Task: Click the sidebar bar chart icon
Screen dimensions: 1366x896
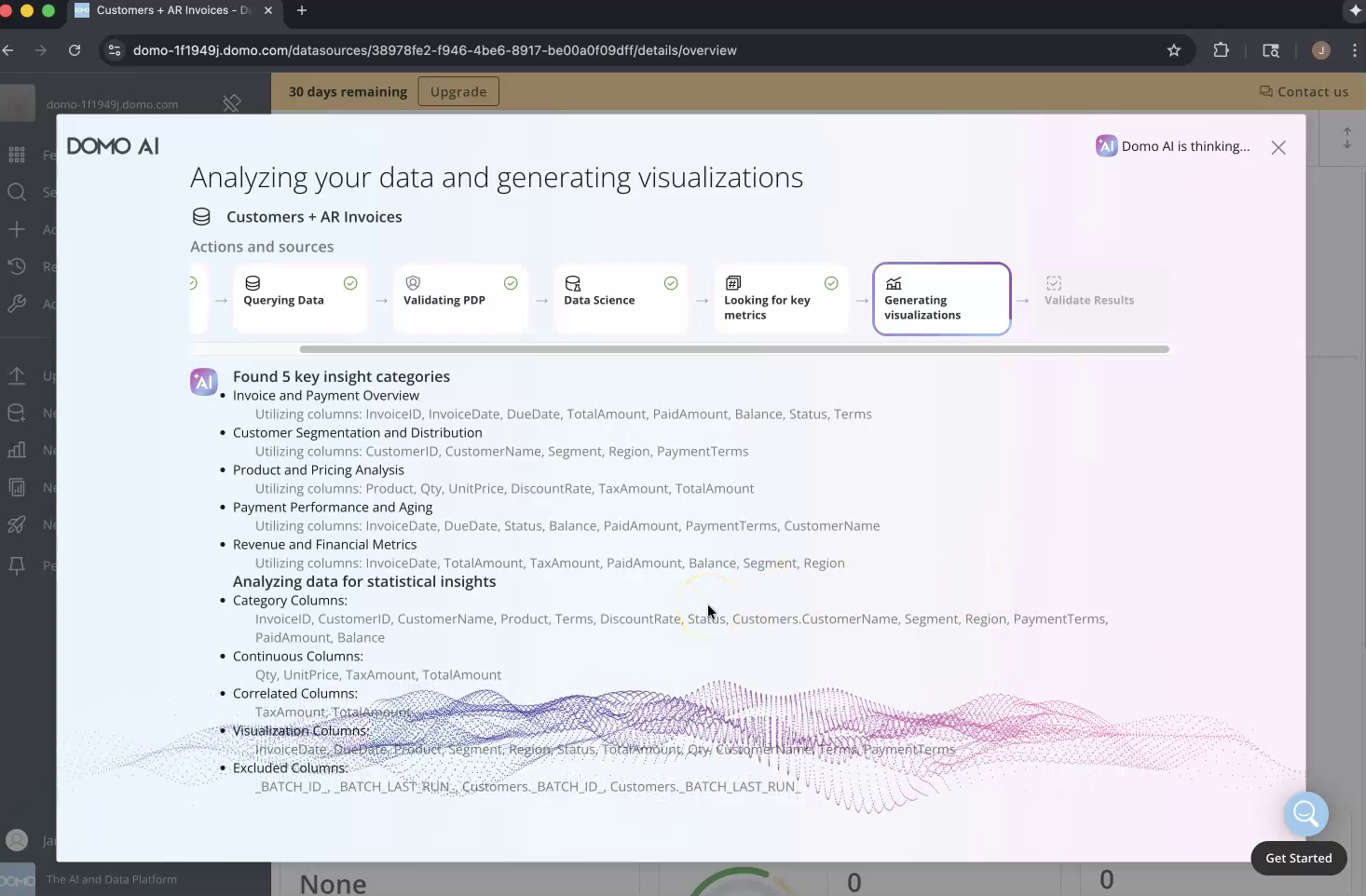Action: [17, 450]
